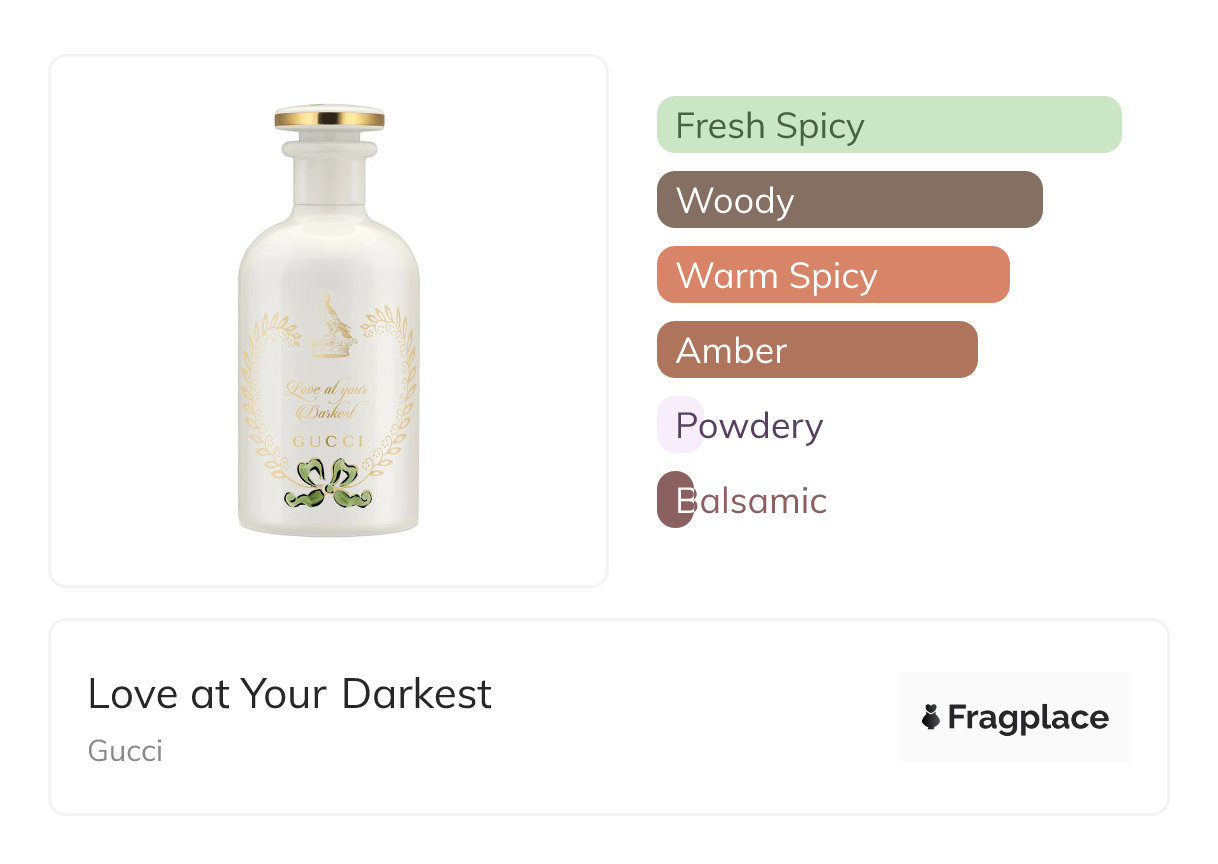The height and width of the screenshot is (864, 1218).
Task: Open the Fragplace wordmark link
Action: [1027, 717]
